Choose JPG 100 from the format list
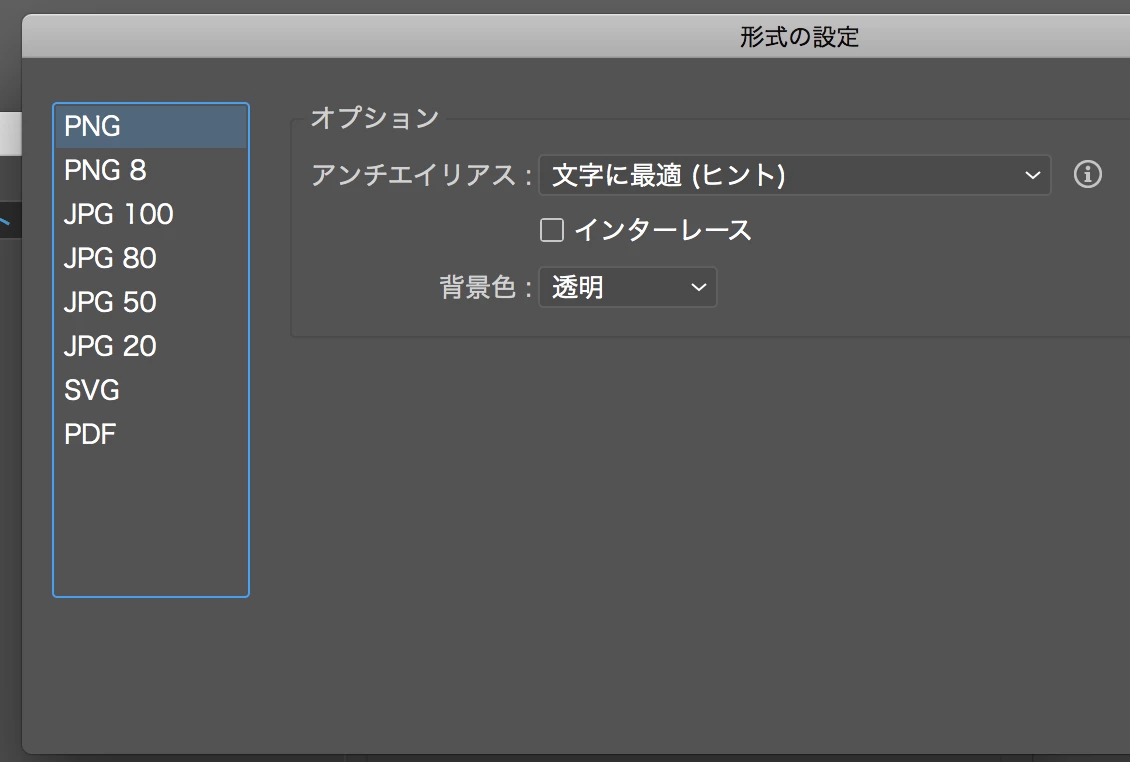This screenshot has width=1130, height=762. tap(151, 214)
